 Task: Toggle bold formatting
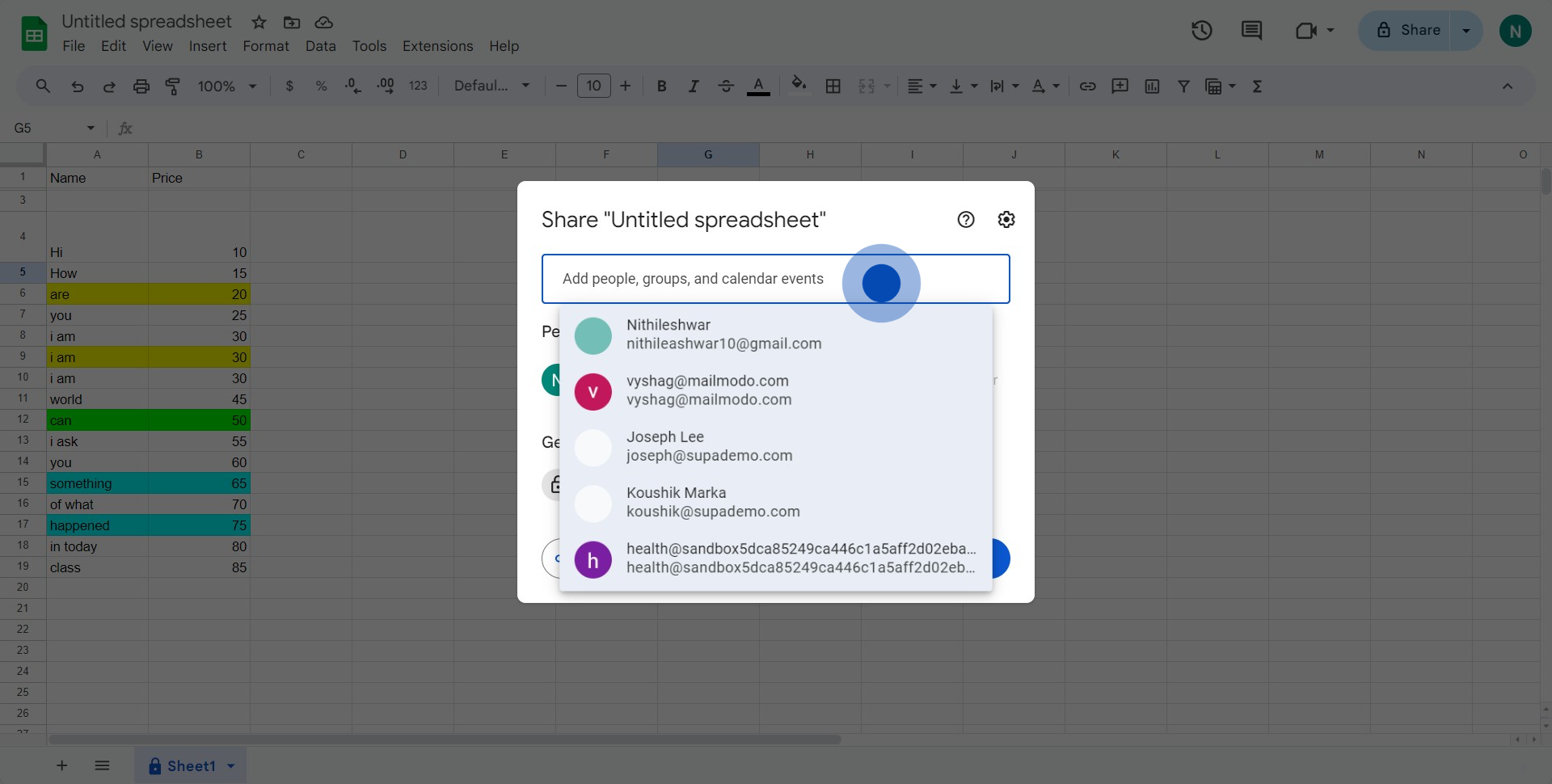tap(661, 86)
